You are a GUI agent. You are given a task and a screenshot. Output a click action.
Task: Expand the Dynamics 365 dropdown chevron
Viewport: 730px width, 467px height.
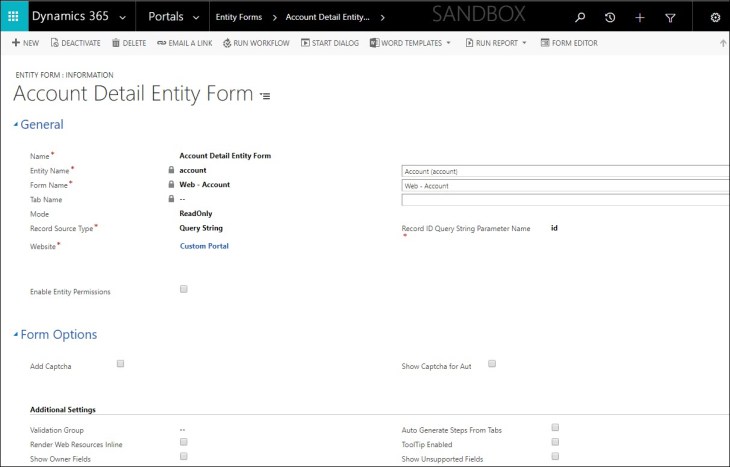click(122, 17)
